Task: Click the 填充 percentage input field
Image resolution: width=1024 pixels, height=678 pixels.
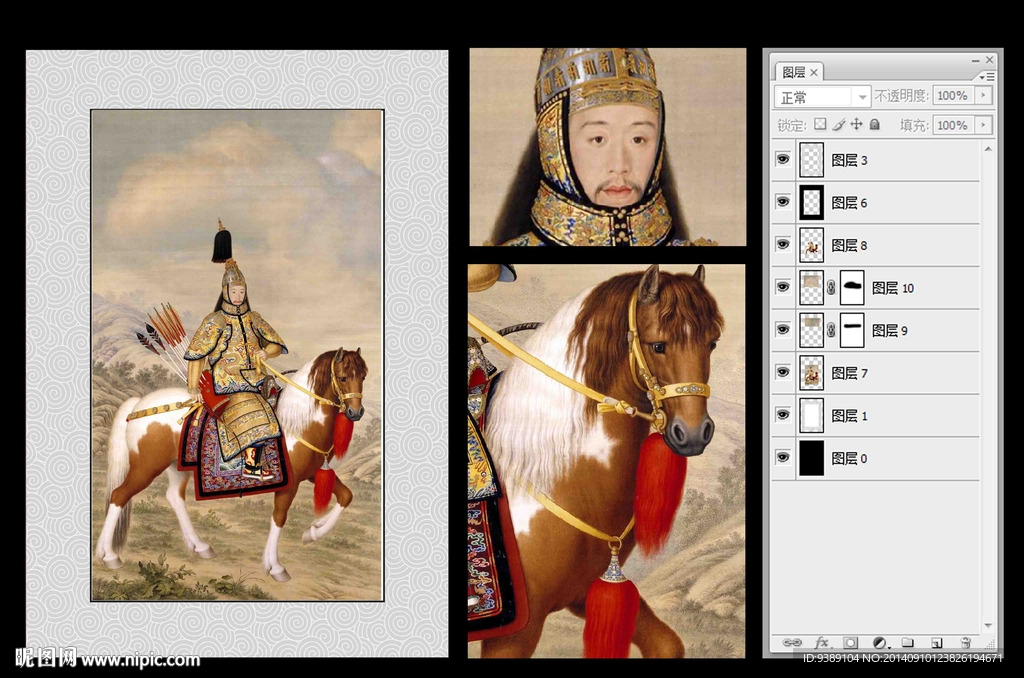Action: pos(951,125)
